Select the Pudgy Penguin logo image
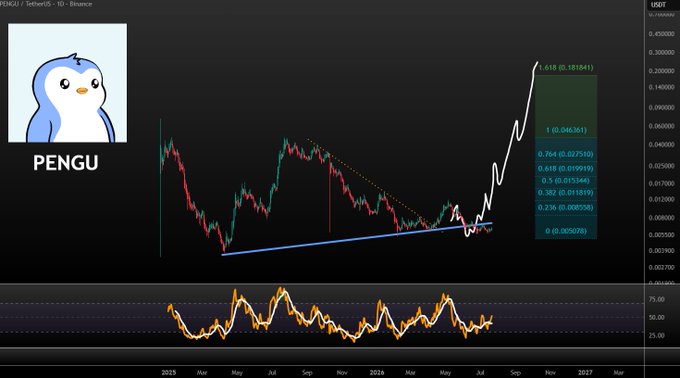Image resolution: width=680 pixels, height=378 pixels. tap(67, 83)
